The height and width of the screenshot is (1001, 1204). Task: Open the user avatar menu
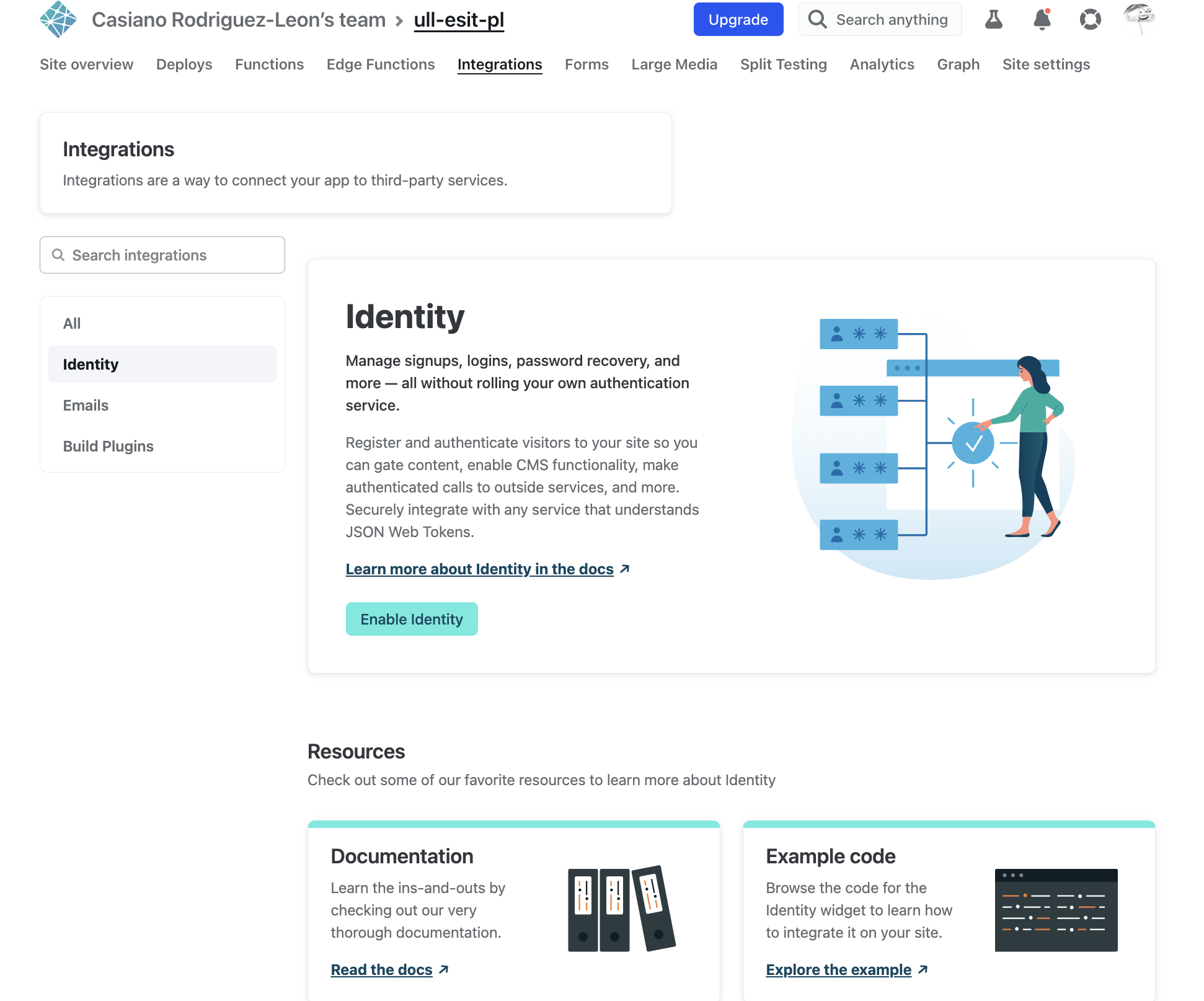tap(1139, 19)
